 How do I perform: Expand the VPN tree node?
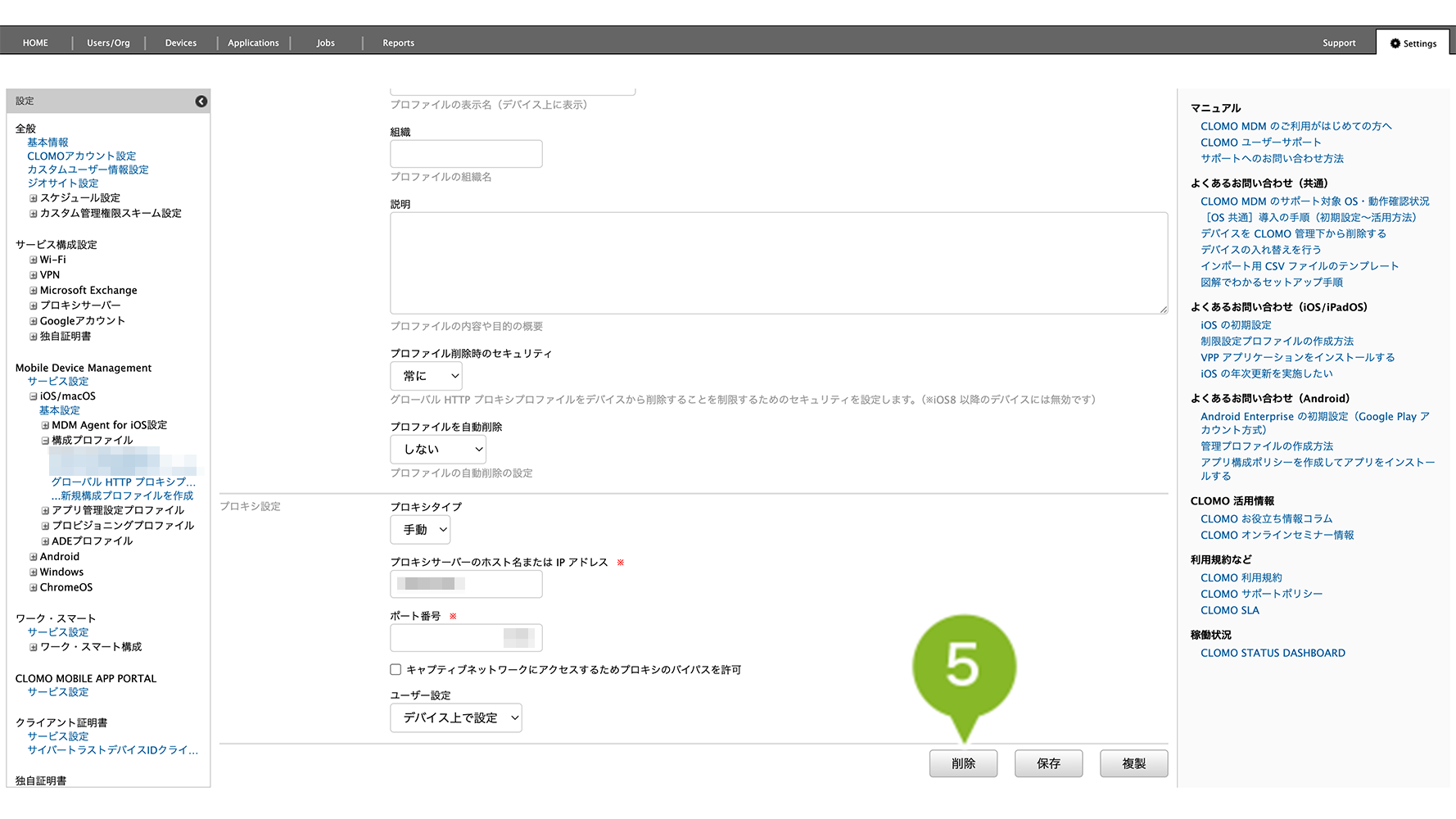tap(34, 275)
